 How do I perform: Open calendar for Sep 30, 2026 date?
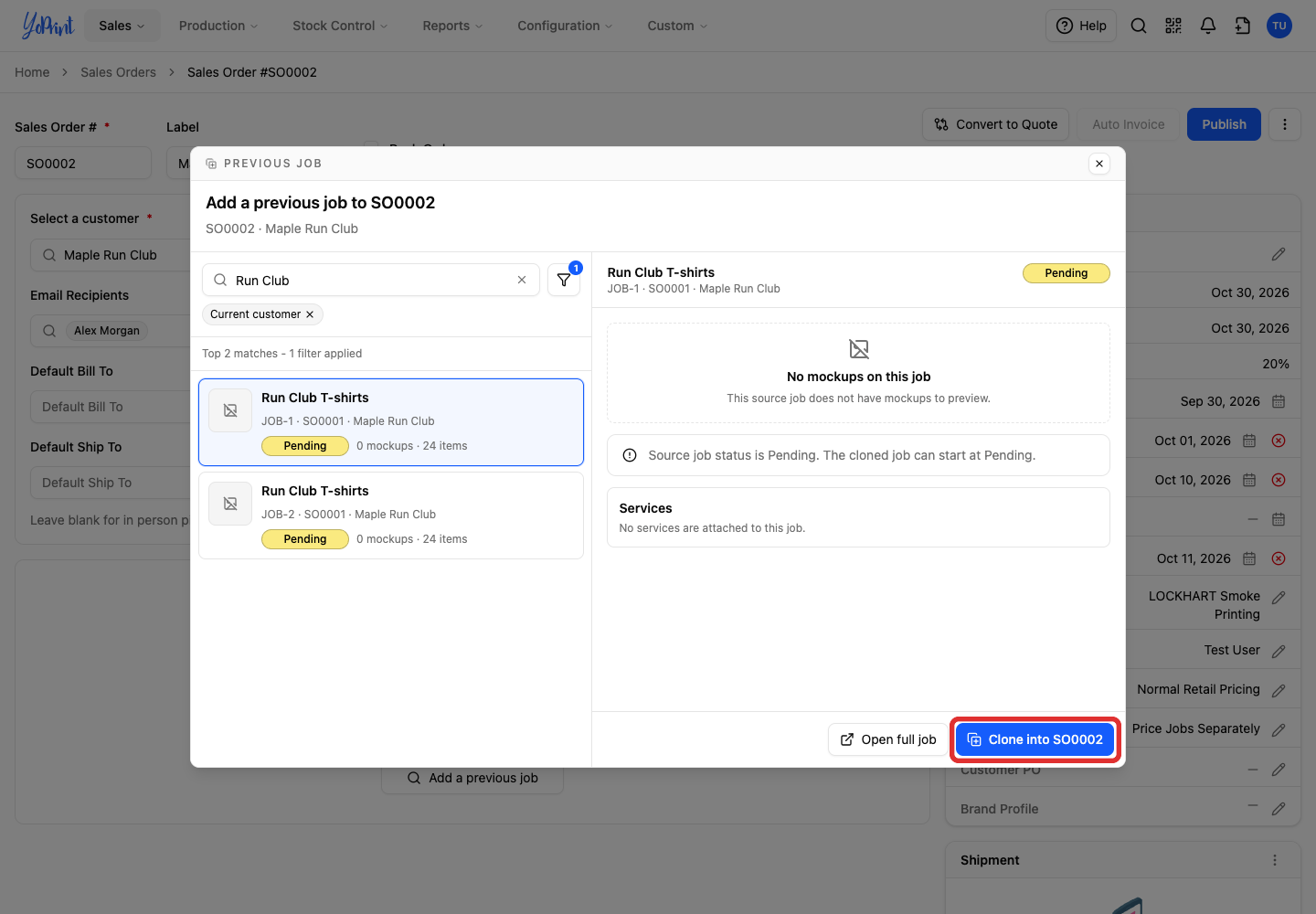pyautogui.click(x=1279, y=401)
